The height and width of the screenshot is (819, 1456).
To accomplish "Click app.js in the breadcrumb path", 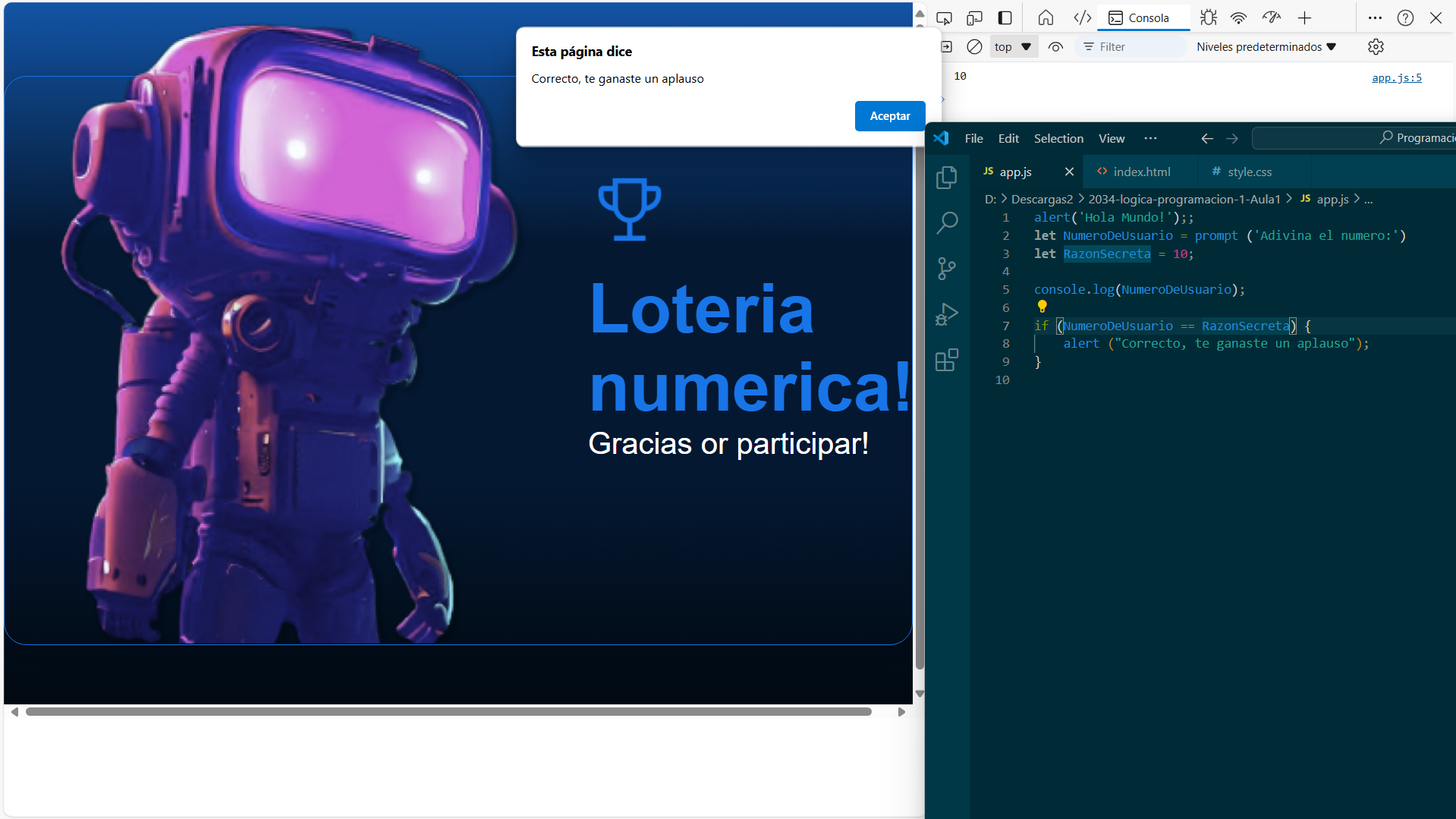I will (x=1332, y=200).
